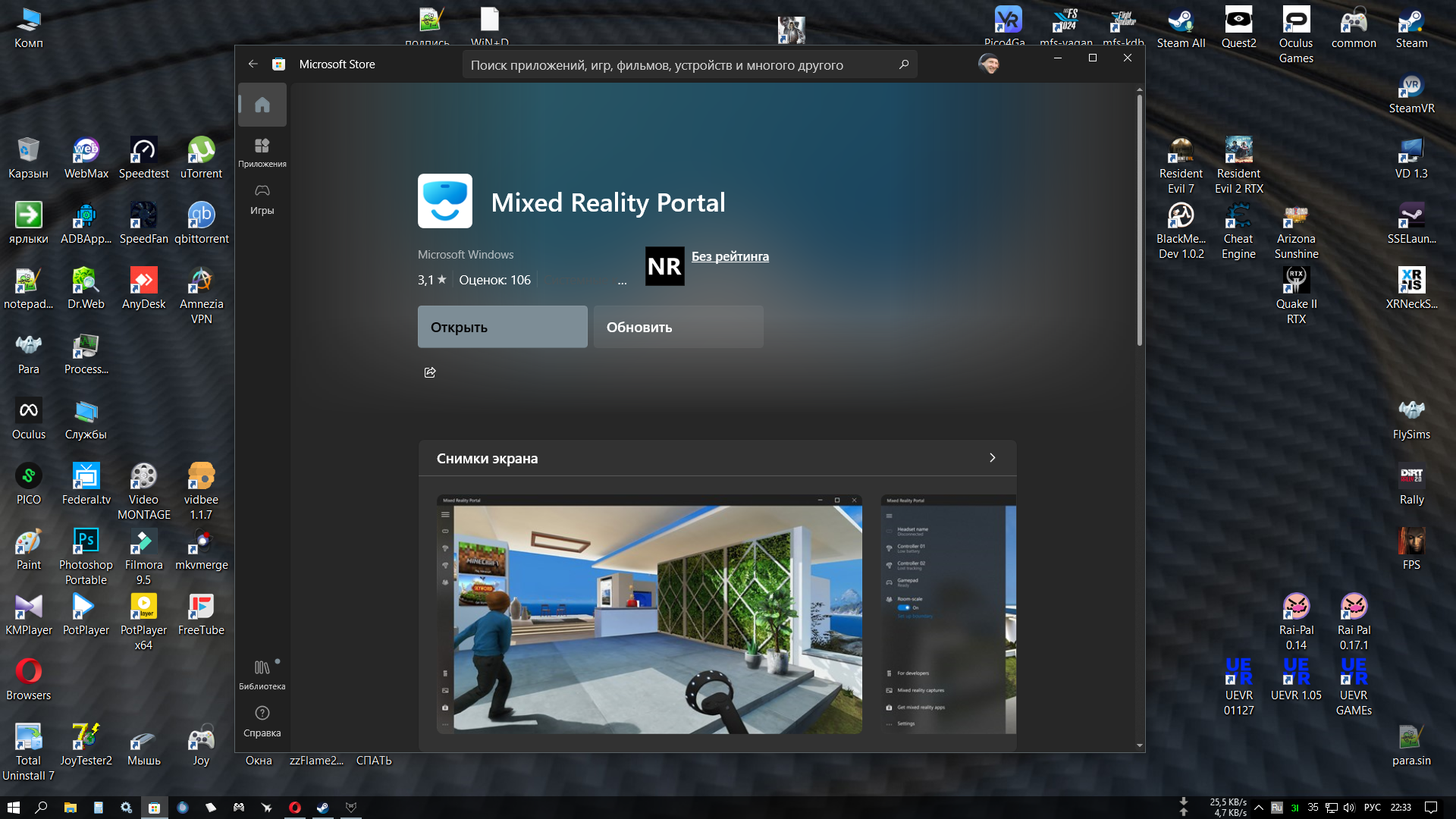Click the ellipsis next to rating count
This screenshot has width=1456, height=819.
click(622, 281)
